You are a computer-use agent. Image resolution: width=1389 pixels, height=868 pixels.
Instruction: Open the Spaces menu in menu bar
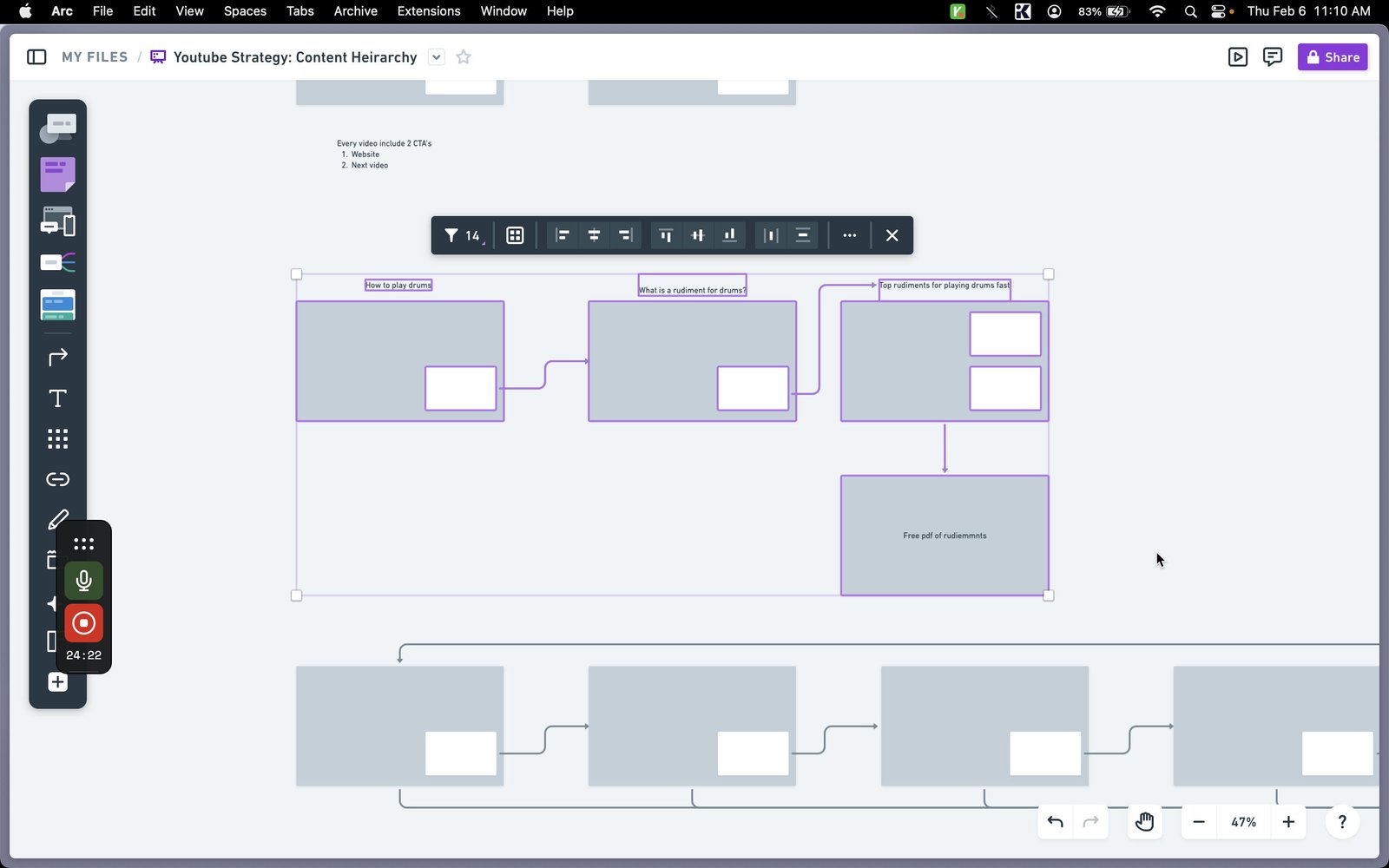(245, 11)
